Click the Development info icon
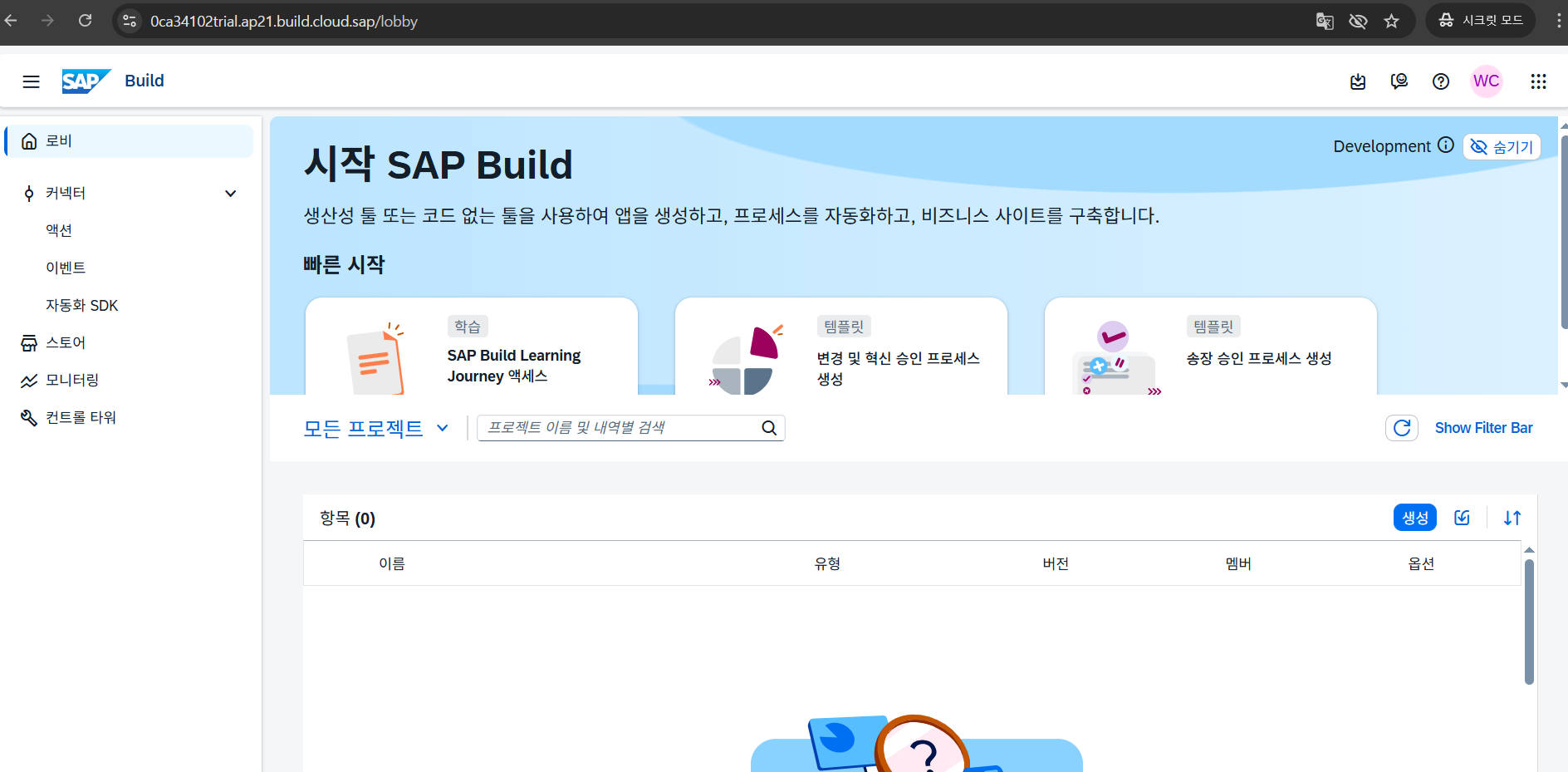The image size is (1568, 772). 1446,145
